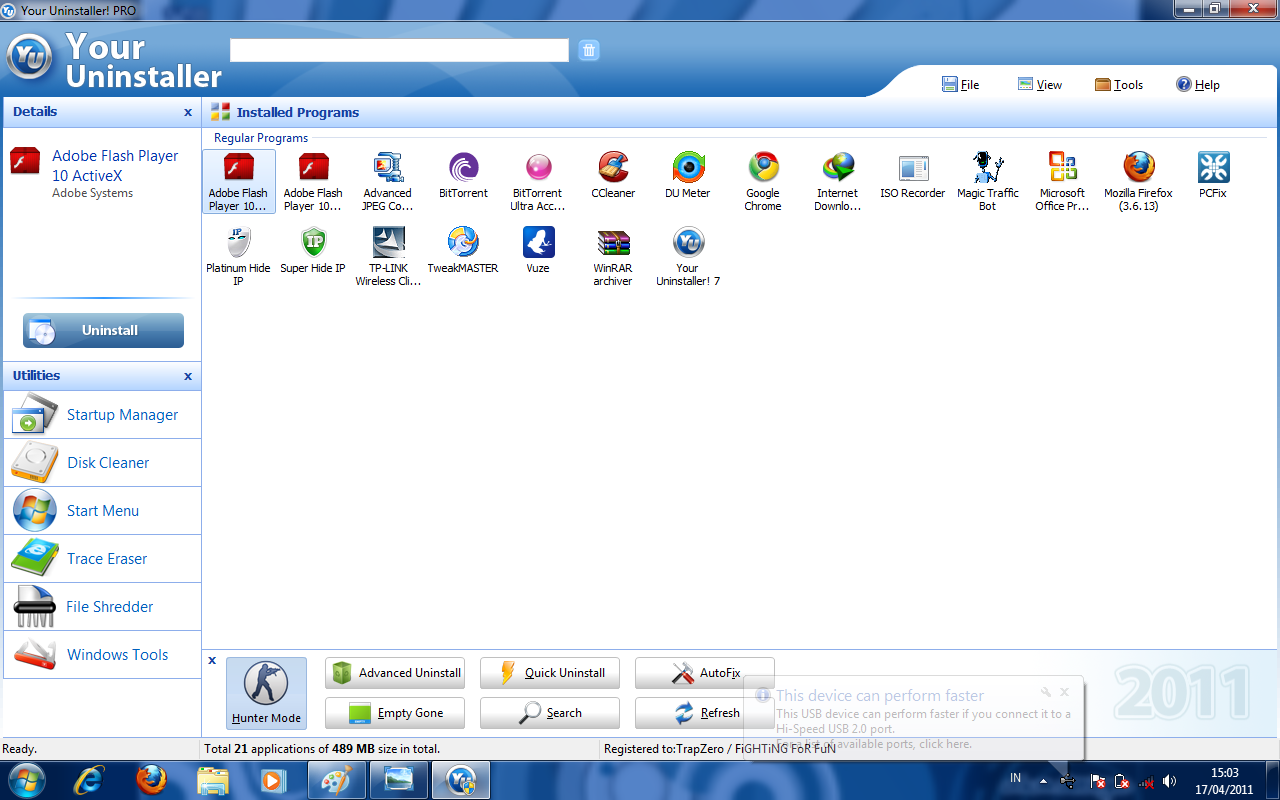The image size is (1280, 800).
Task: Click the Refresh button
Action: (705, 713)
